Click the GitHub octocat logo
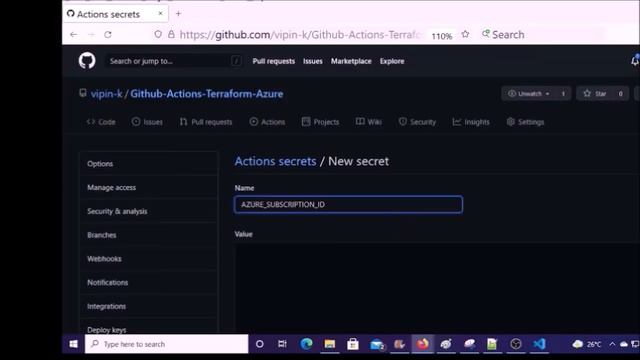Screen dimensions: 640x360 [87, 61]
